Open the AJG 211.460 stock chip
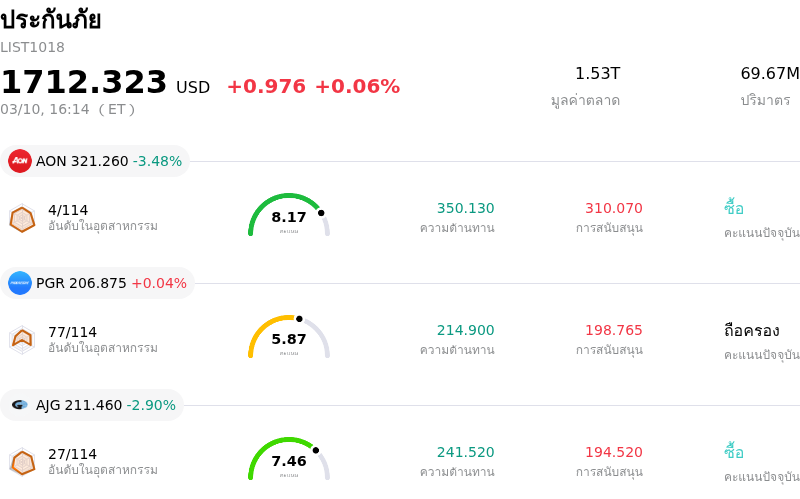Image resolution: width=800 pixels, height=499 pixels. coord(93,405)
